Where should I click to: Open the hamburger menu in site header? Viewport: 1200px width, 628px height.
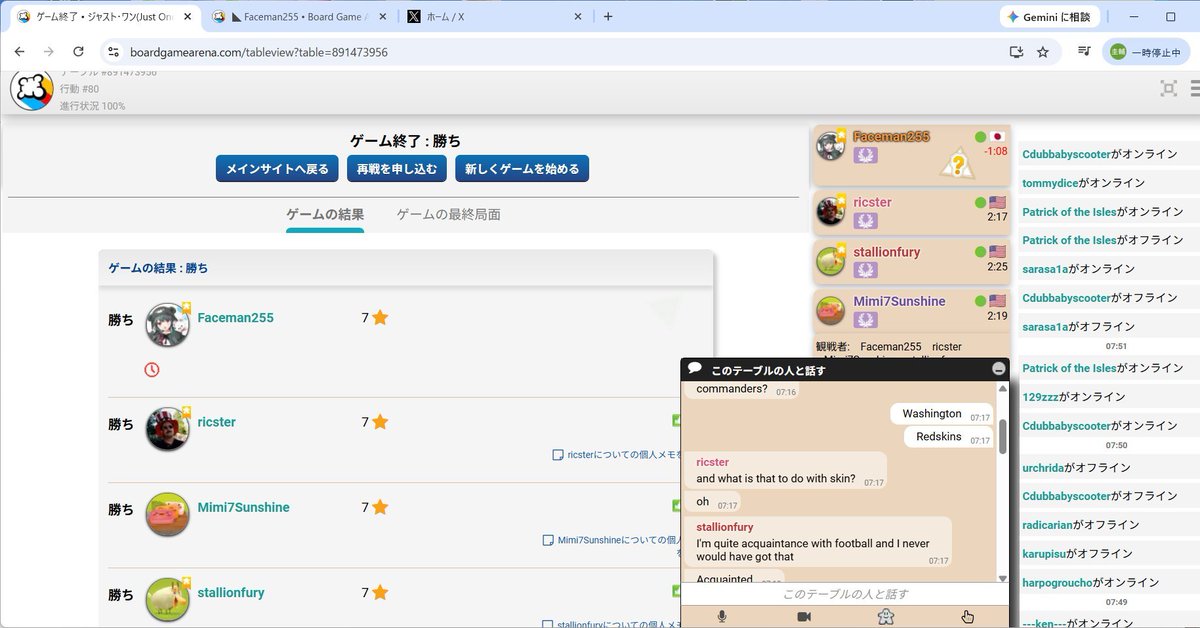tap(1195, 89)
